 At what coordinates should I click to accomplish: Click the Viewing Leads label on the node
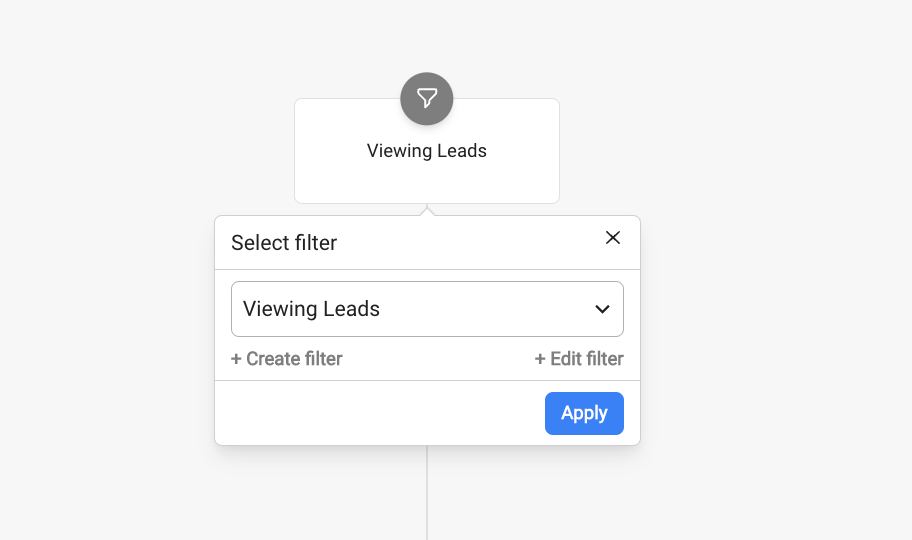pyautogui.click(x=427, y=151)
